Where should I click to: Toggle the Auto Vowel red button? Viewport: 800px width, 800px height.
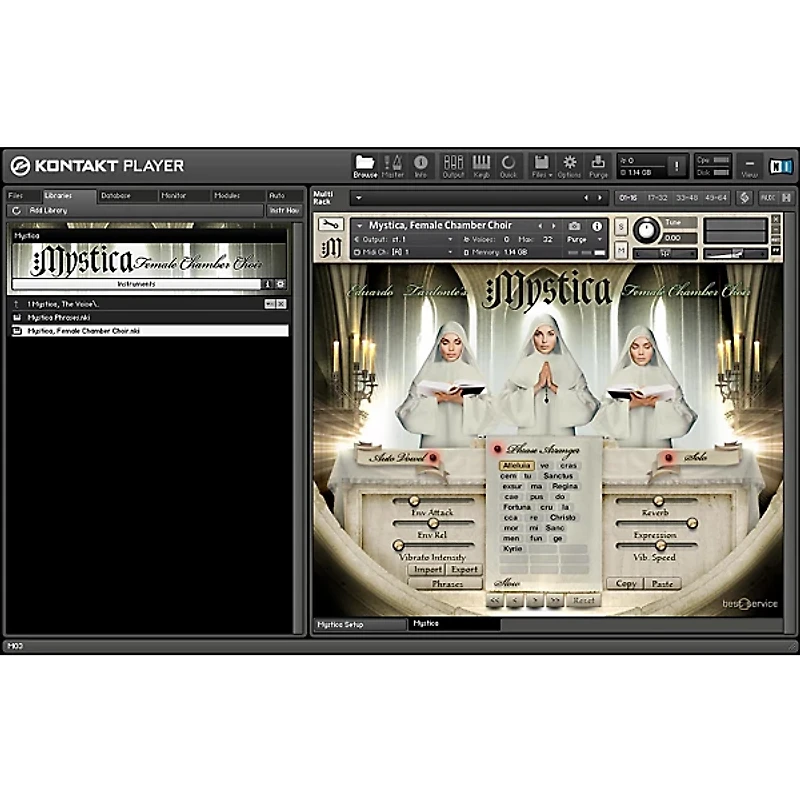point(433,458)
